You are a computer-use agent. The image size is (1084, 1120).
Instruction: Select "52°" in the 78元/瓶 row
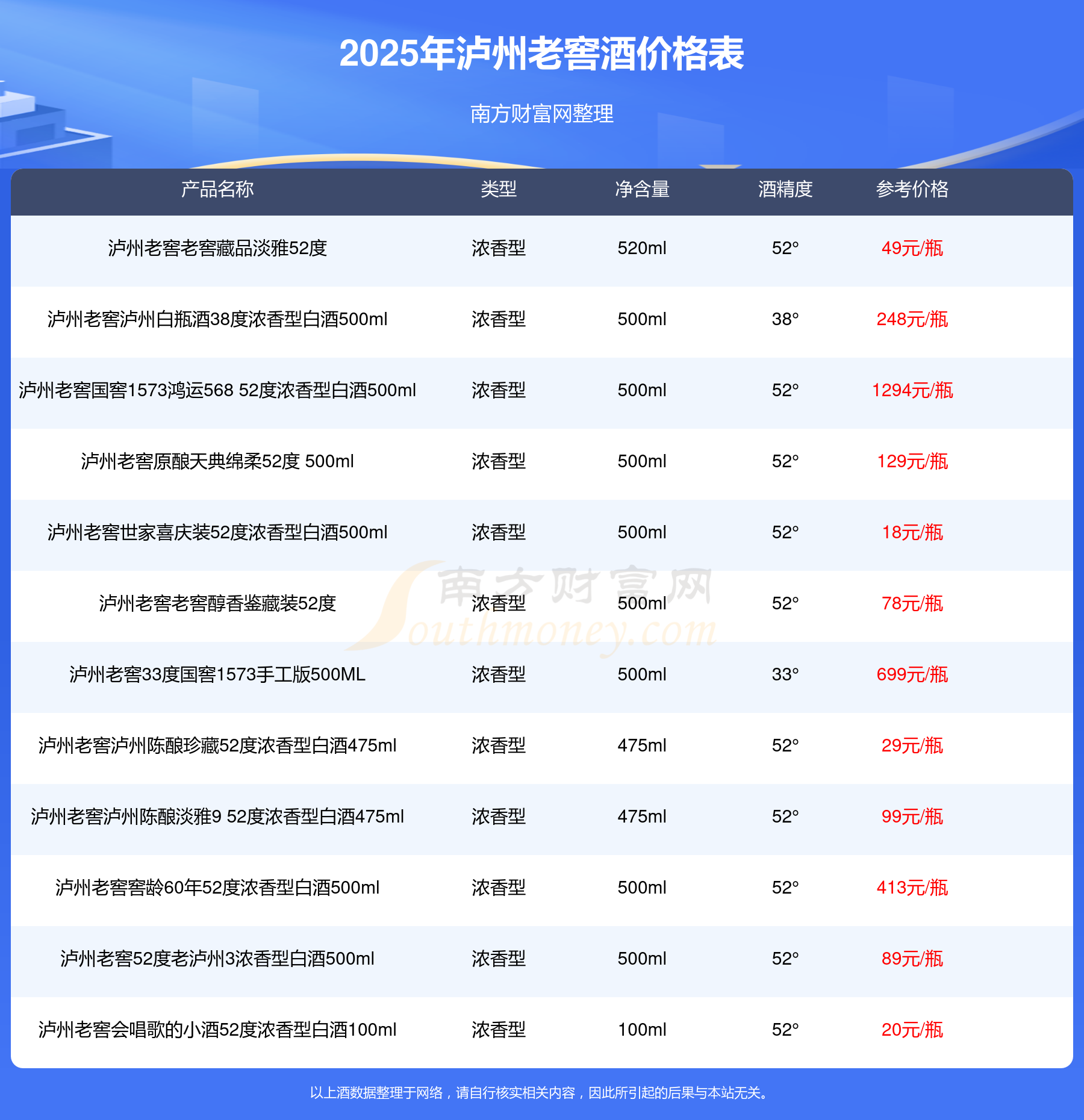pyautogui.click(x=785, y=603)
